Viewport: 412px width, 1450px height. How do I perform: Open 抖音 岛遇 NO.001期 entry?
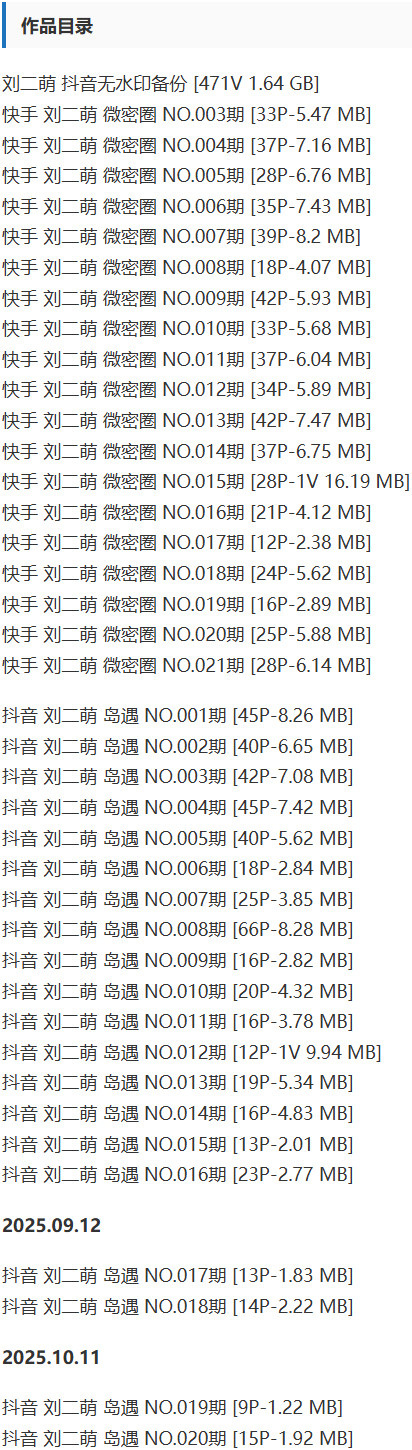pos(177,716)
